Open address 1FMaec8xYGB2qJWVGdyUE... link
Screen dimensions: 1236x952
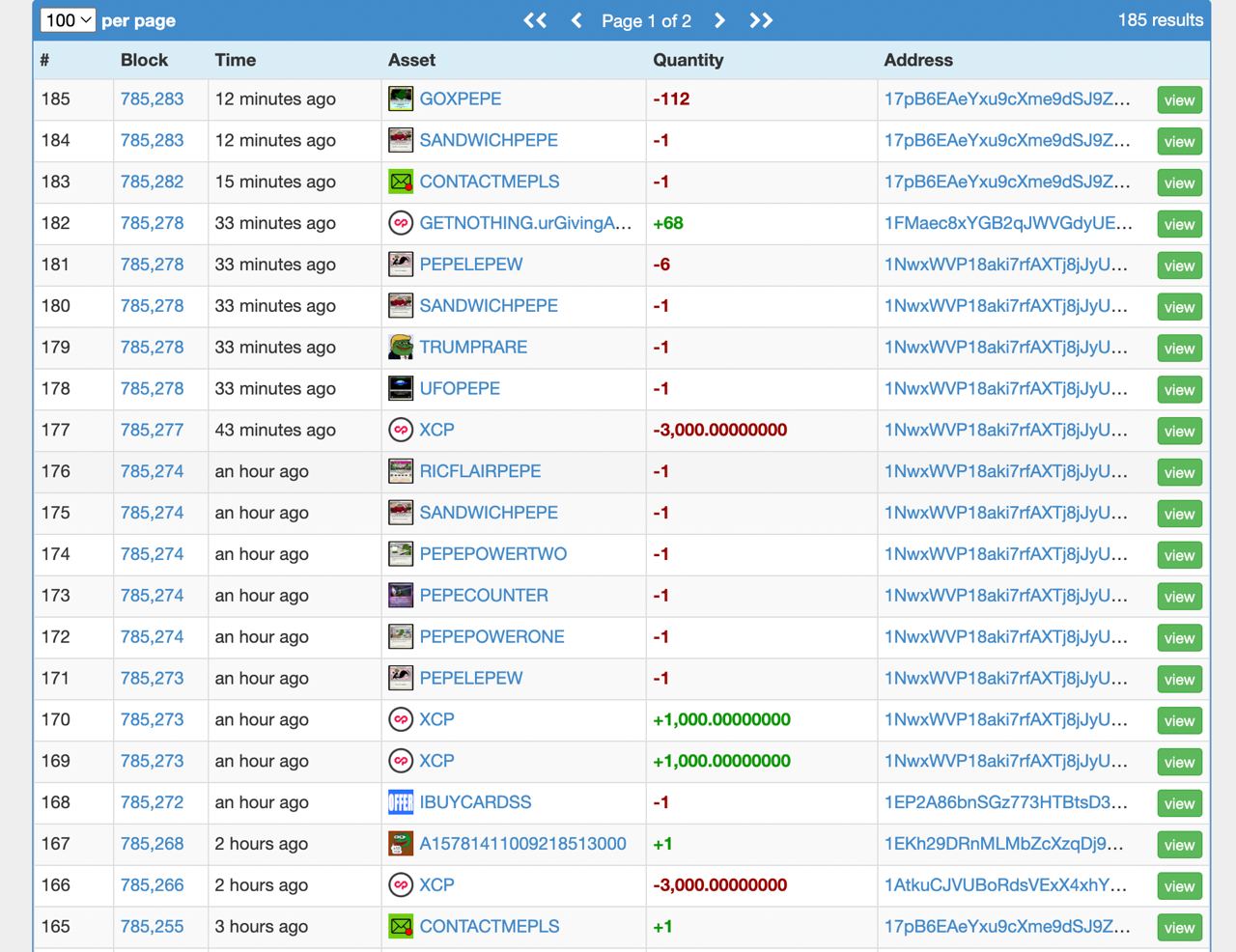tap(1008, 223)
